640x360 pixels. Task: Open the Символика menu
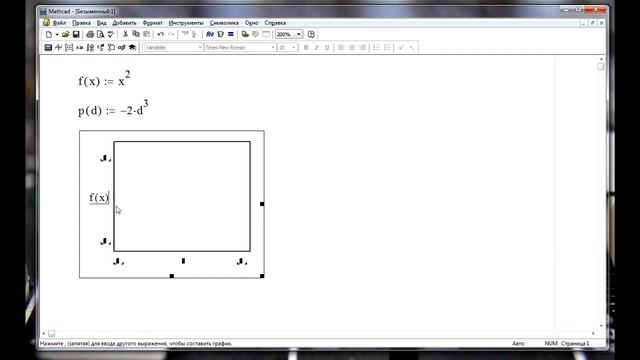tap(224, 23)
